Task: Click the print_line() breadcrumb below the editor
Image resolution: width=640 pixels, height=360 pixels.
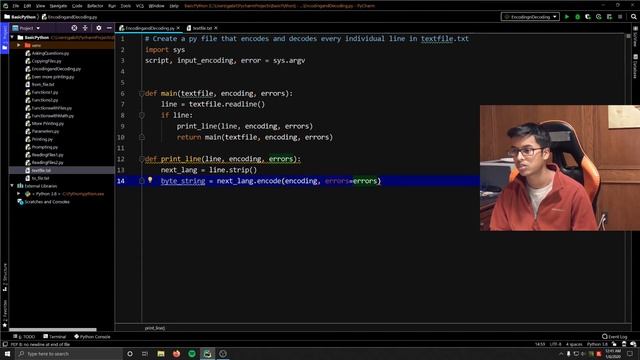Action: [x=155, y=328]
